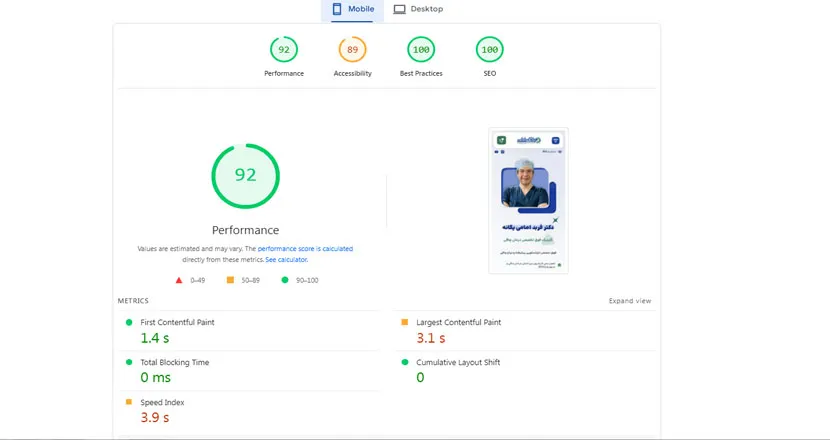Jump to Performance via the top 92 gauge
The width and height of the screenshot is (830, 440).
(x=284, y=49)
